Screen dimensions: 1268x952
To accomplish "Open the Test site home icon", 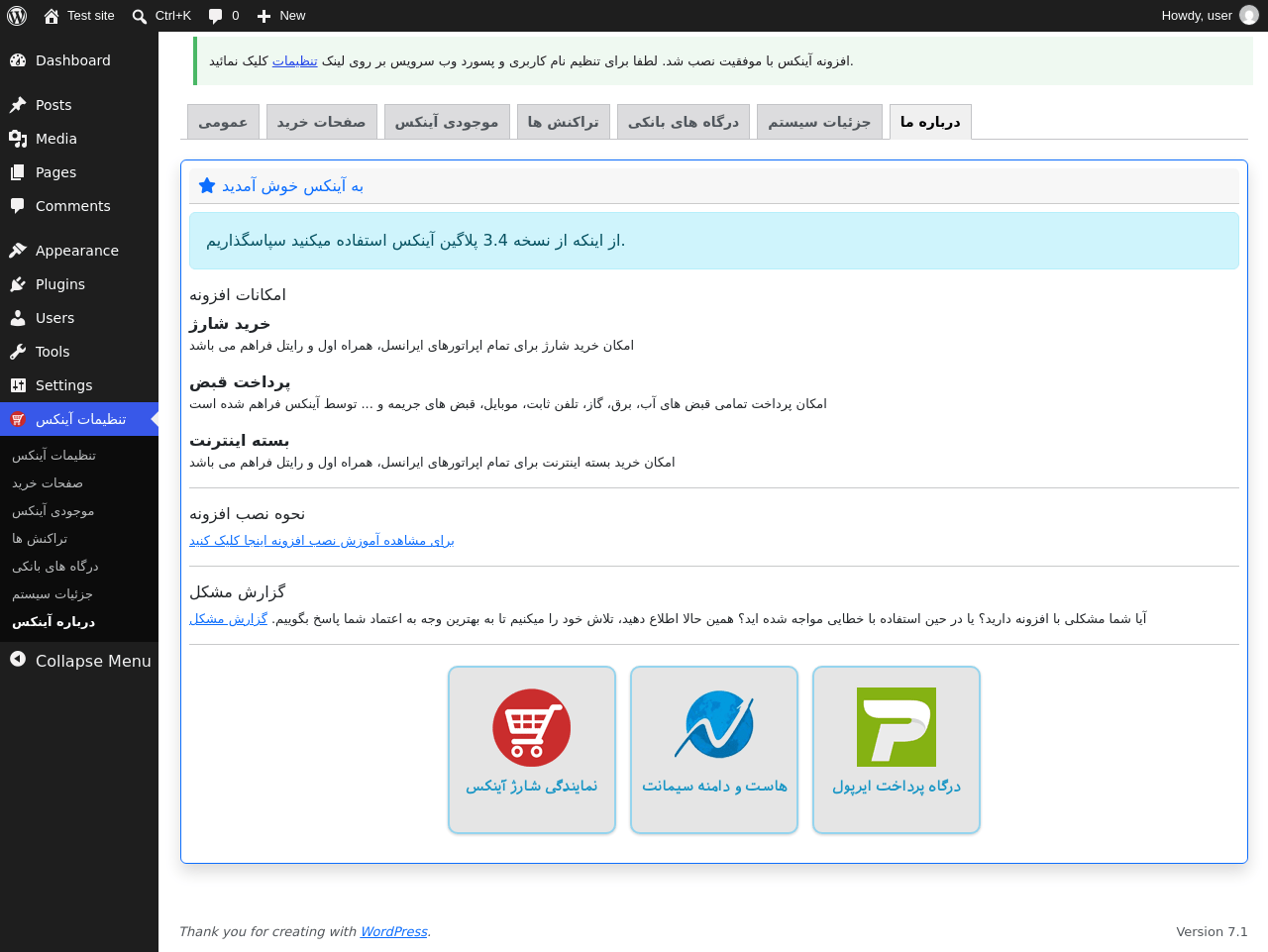I will 52,16.
